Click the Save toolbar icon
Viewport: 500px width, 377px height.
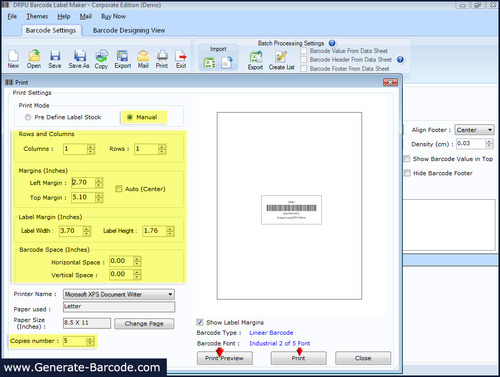point(55,59)
